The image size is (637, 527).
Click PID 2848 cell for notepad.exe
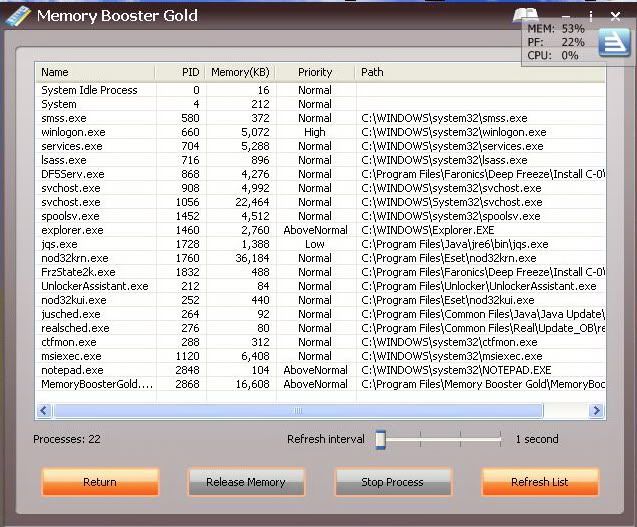click(187, 371)
